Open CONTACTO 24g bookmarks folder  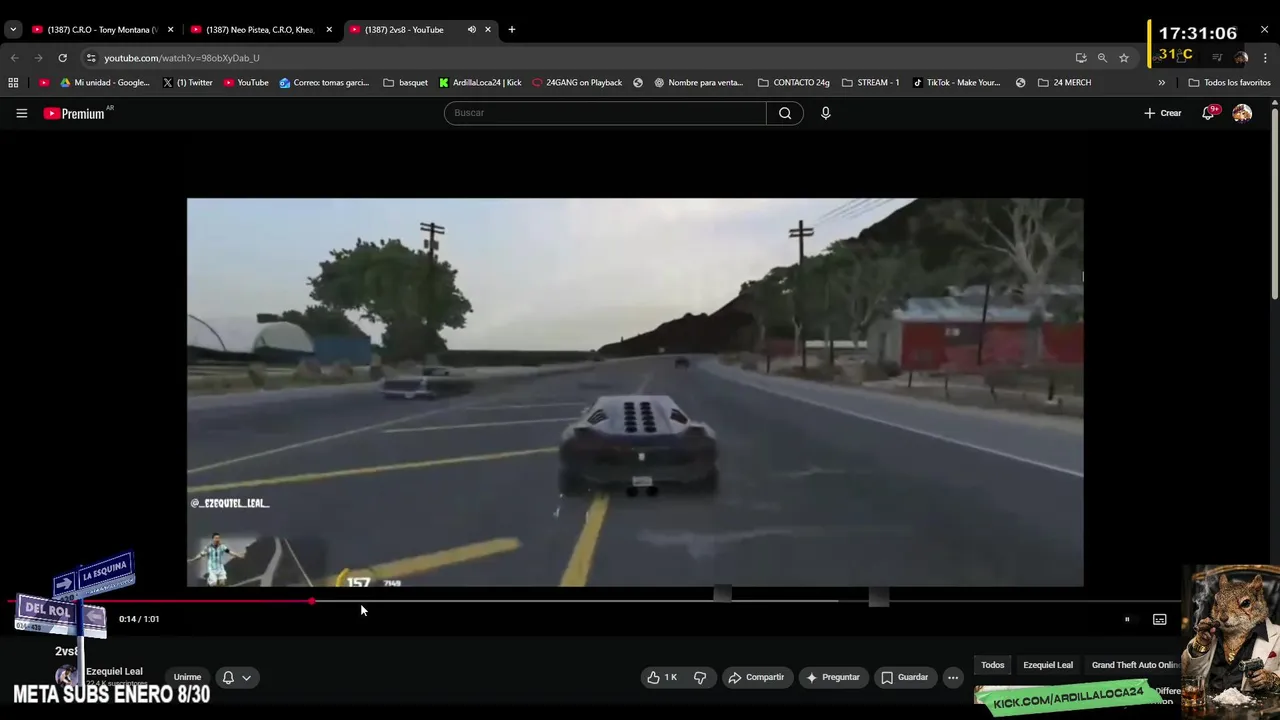[794, 83]
